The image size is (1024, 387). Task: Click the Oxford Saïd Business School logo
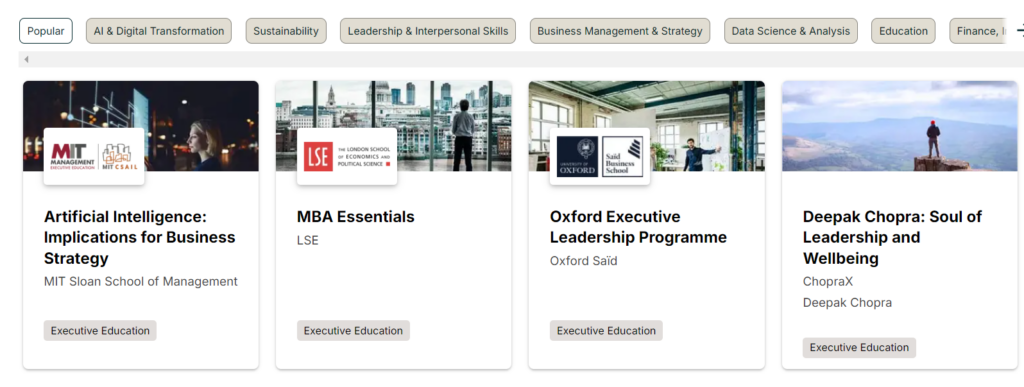pos(600,157)
